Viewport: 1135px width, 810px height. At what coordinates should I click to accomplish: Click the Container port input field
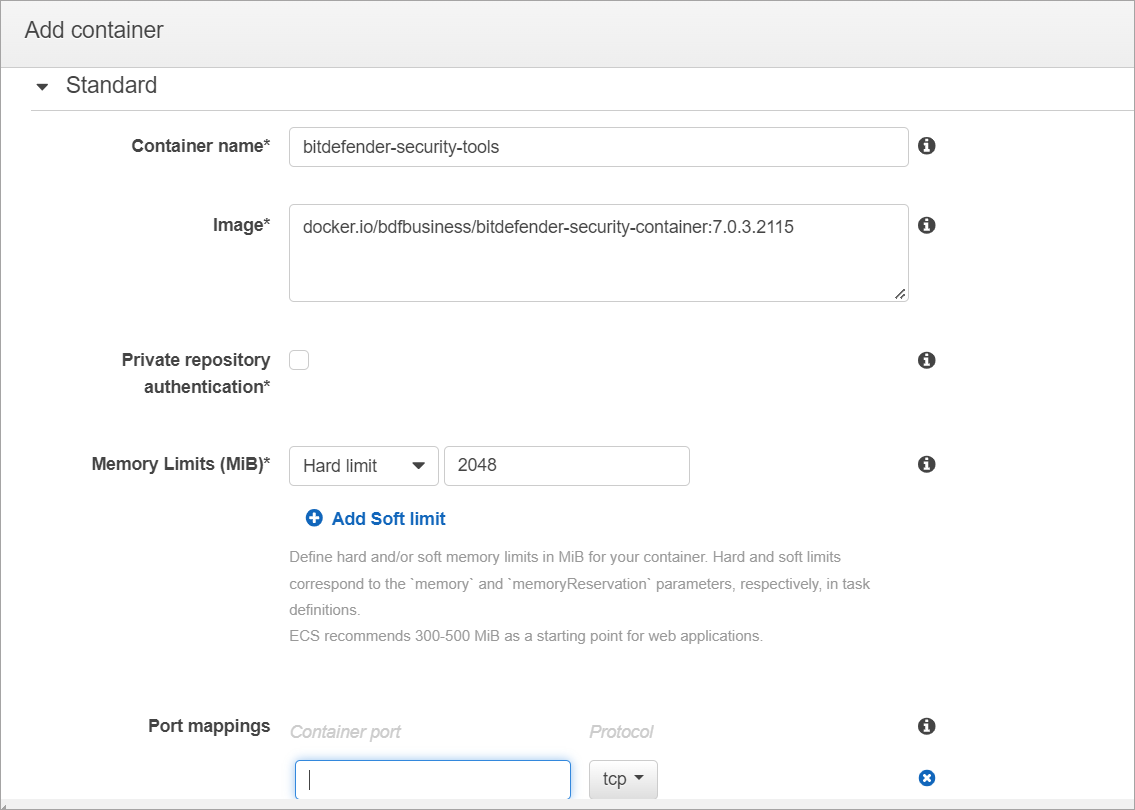433,780
